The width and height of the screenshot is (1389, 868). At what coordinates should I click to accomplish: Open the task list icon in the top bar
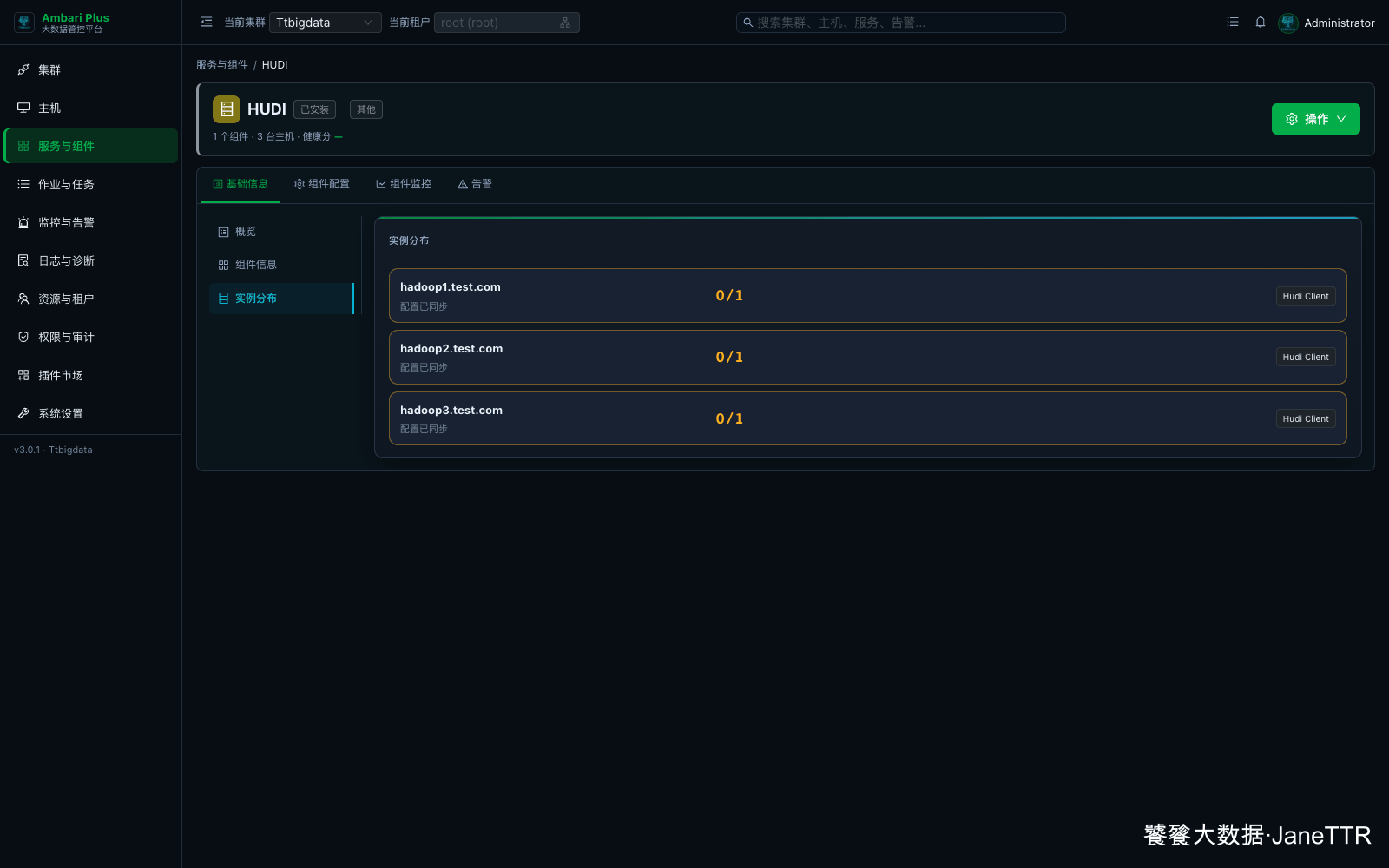[x=1233, y=23]
